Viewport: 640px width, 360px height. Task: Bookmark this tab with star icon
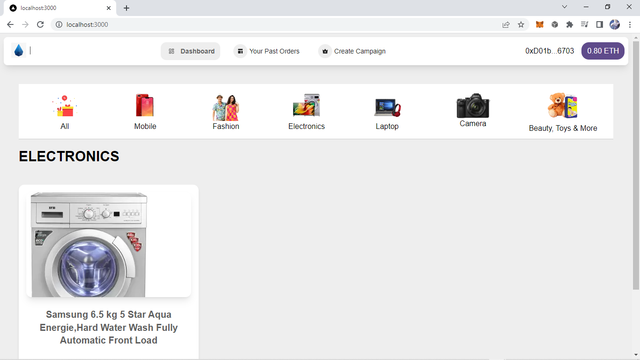pos(521,24)
